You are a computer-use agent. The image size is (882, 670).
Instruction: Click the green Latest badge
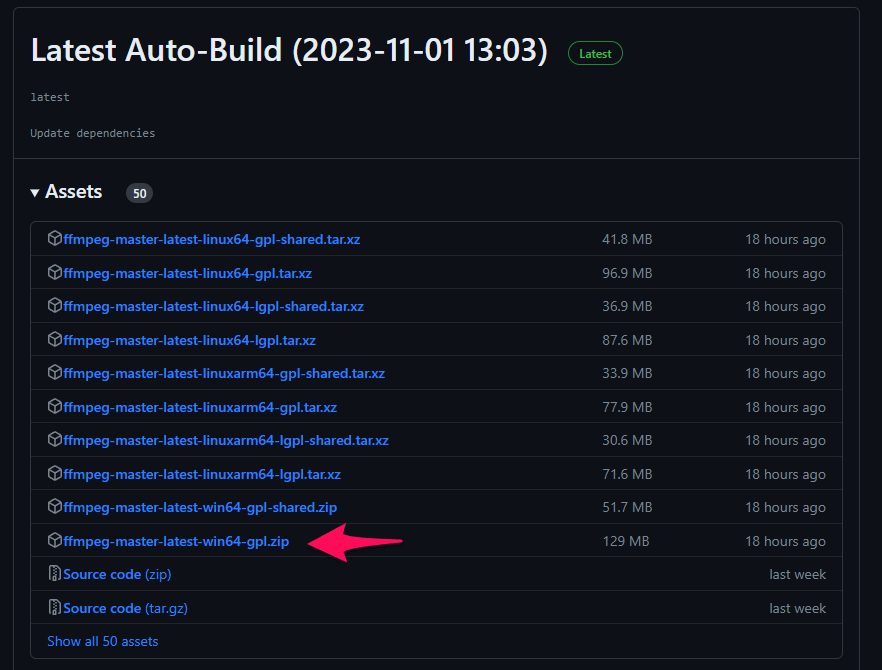(595, 53)
